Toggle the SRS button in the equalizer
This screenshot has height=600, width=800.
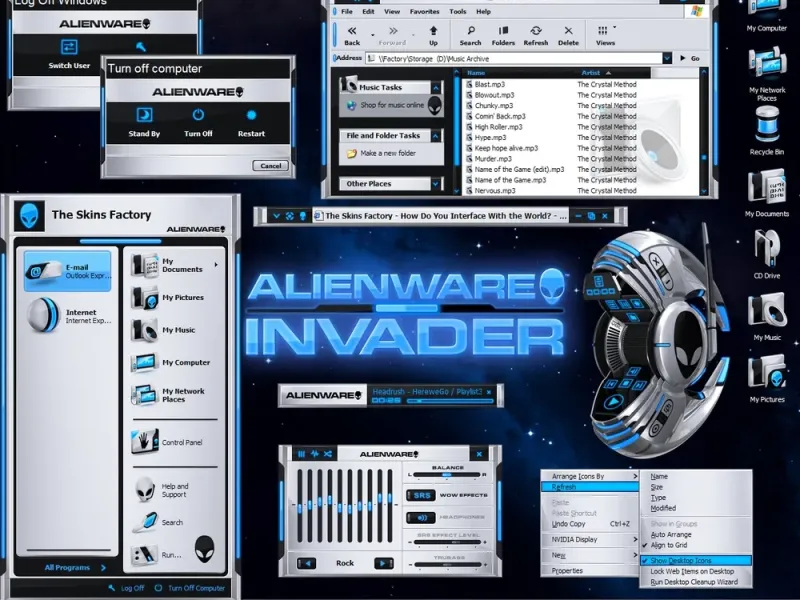click(421, 495)
